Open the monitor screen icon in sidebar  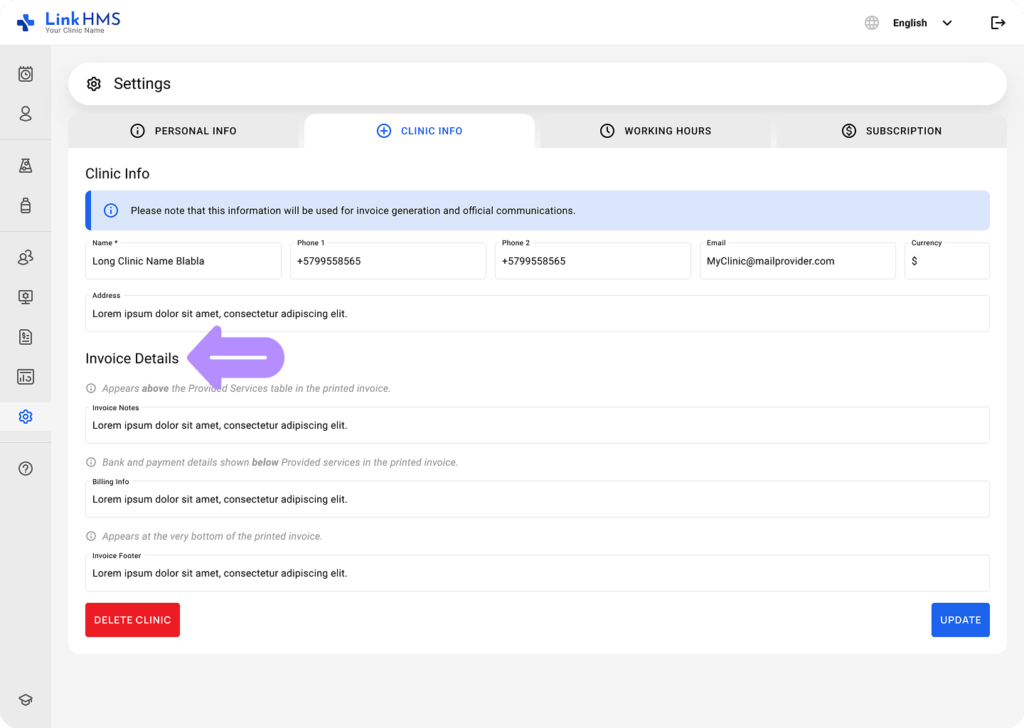click(x=25, y=297)
